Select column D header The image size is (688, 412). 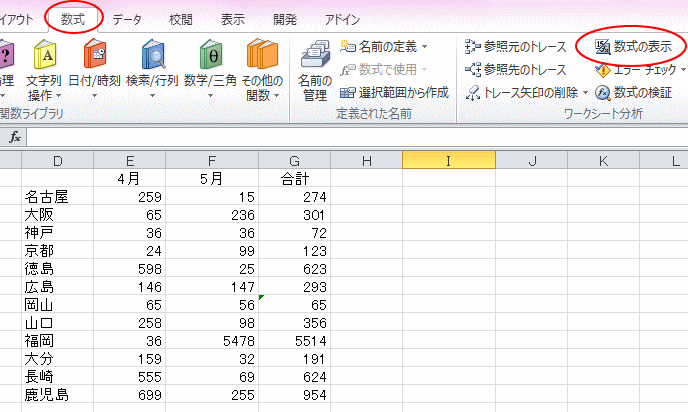tap(57, 161)
